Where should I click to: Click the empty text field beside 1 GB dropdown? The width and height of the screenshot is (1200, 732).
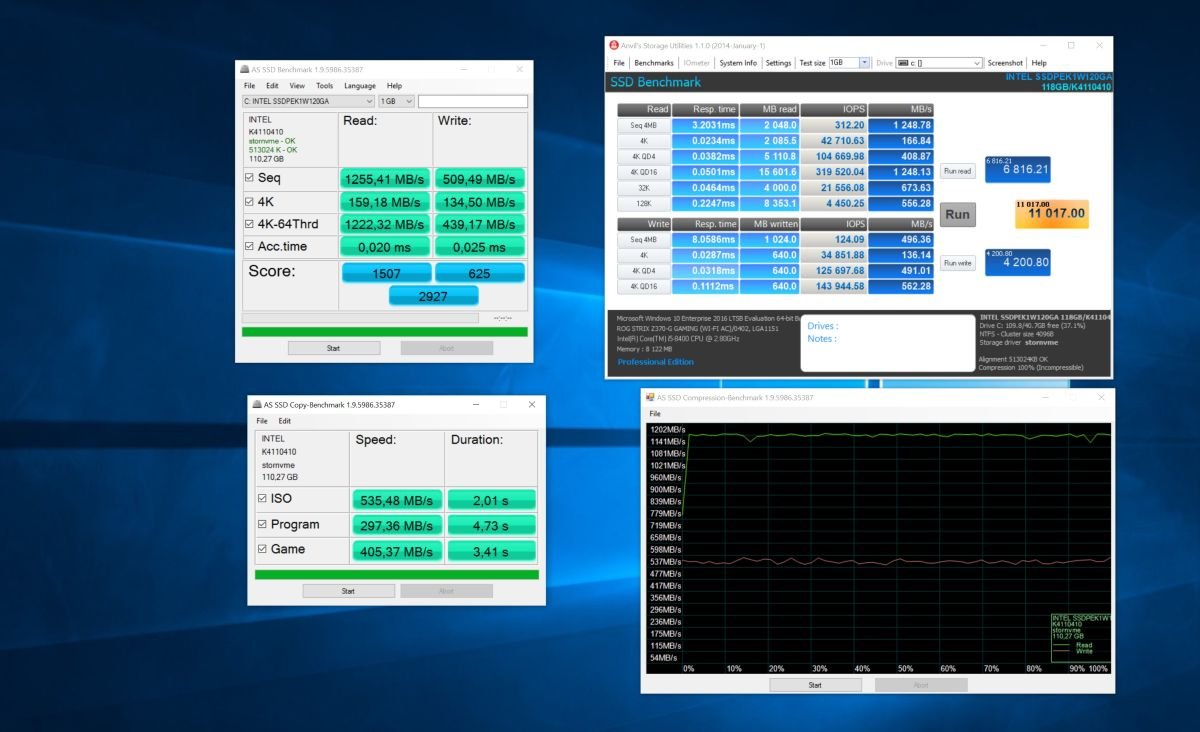tap(472, 101)
